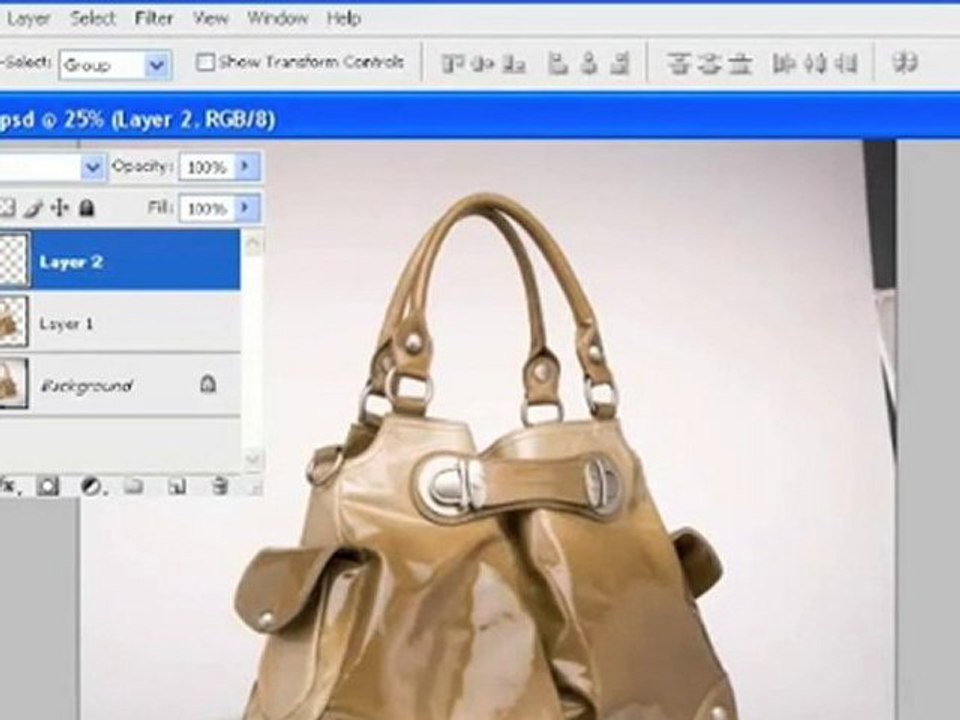Create a new layer

pos(177,487)
